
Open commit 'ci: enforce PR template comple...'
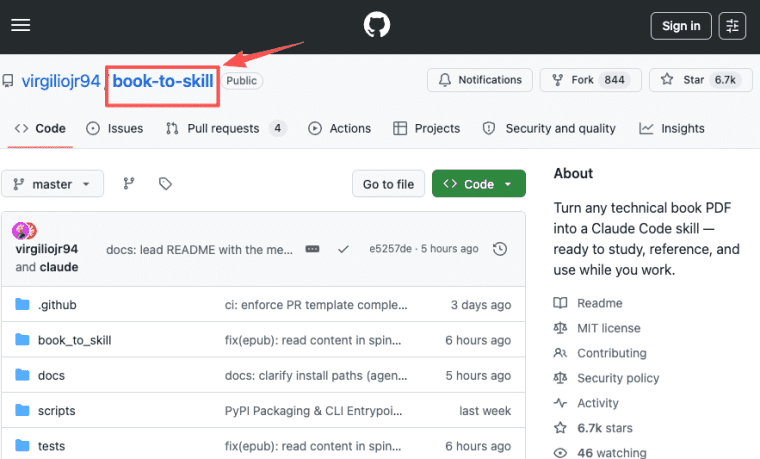tap(316, 305)
